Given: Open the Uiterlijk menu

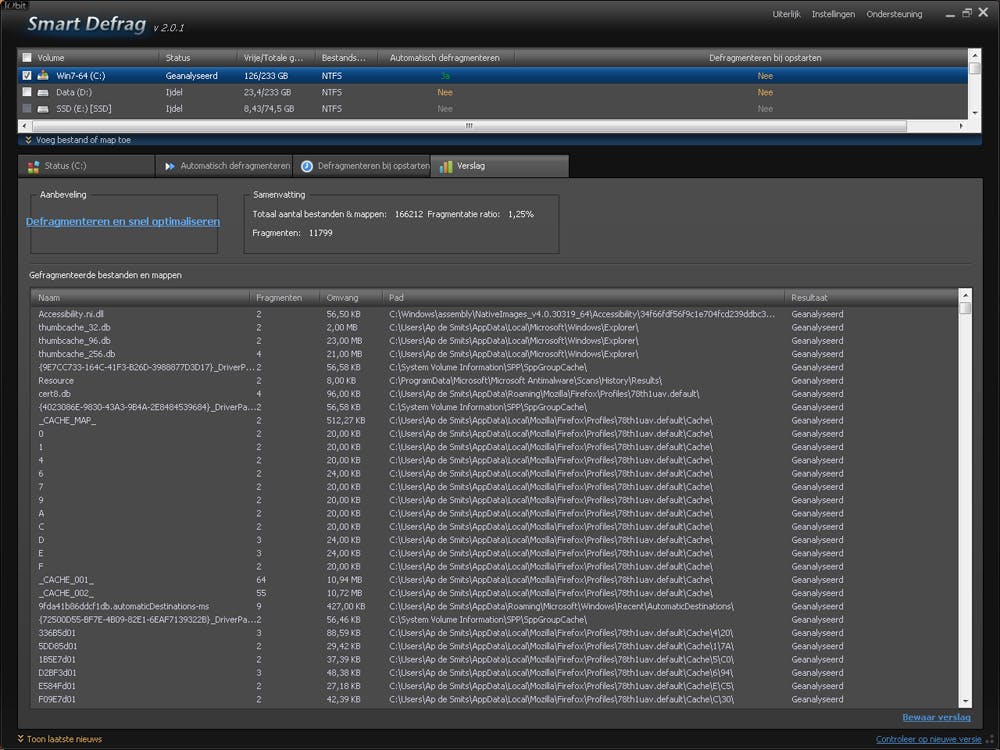Looking at the screenshot, I should click(x=786, y=14).
